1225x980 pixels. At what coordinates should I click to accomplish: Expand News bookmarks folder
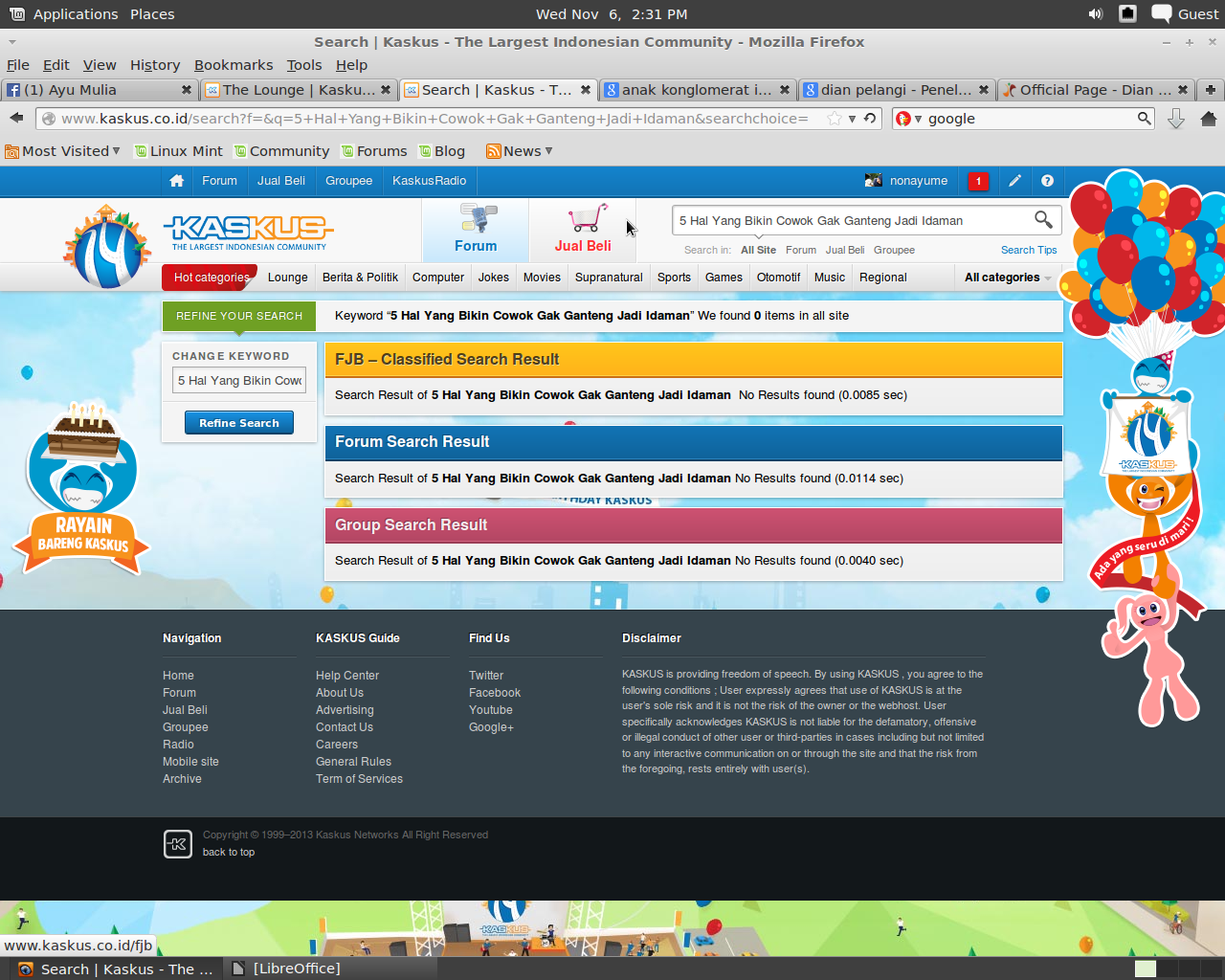tap(520, 151)
